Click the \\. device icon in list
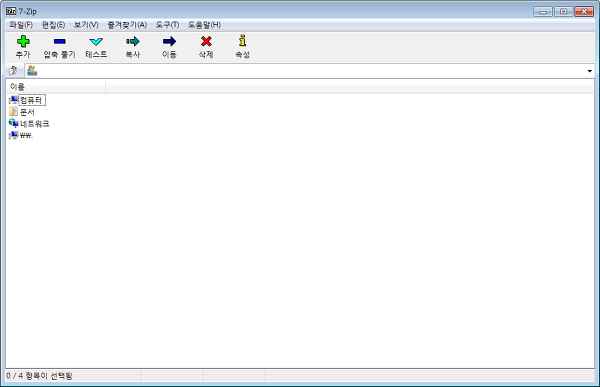 coord(13,135)
